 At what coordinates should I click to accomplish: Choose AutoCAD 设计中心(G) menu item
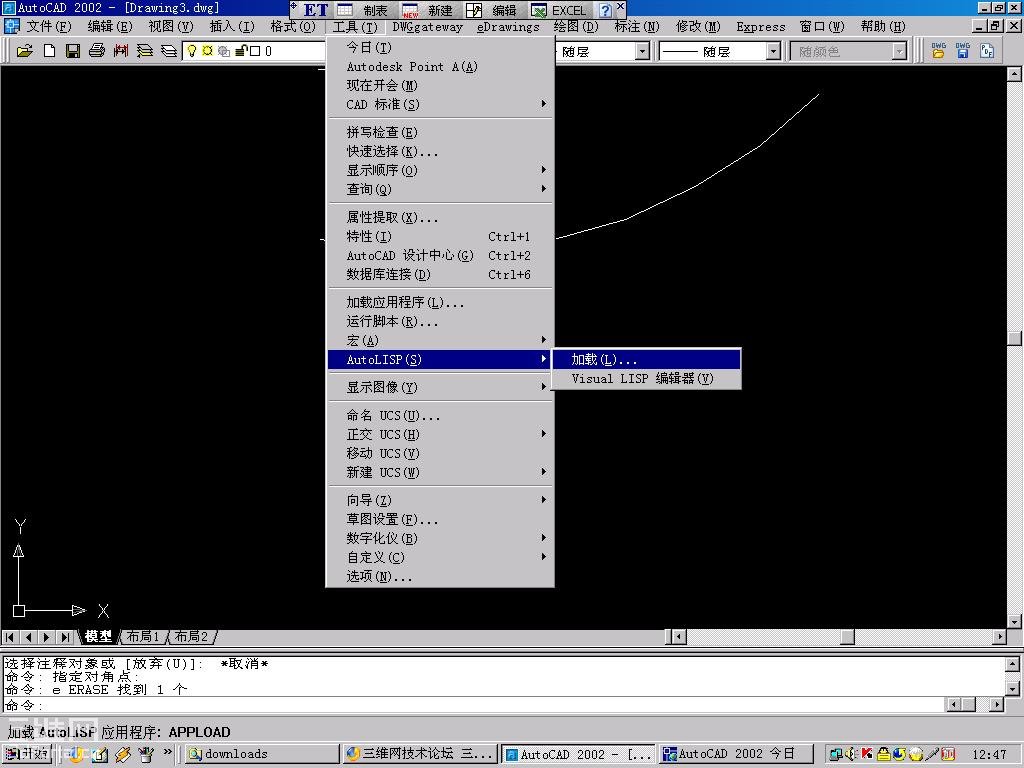click(440, 255)
